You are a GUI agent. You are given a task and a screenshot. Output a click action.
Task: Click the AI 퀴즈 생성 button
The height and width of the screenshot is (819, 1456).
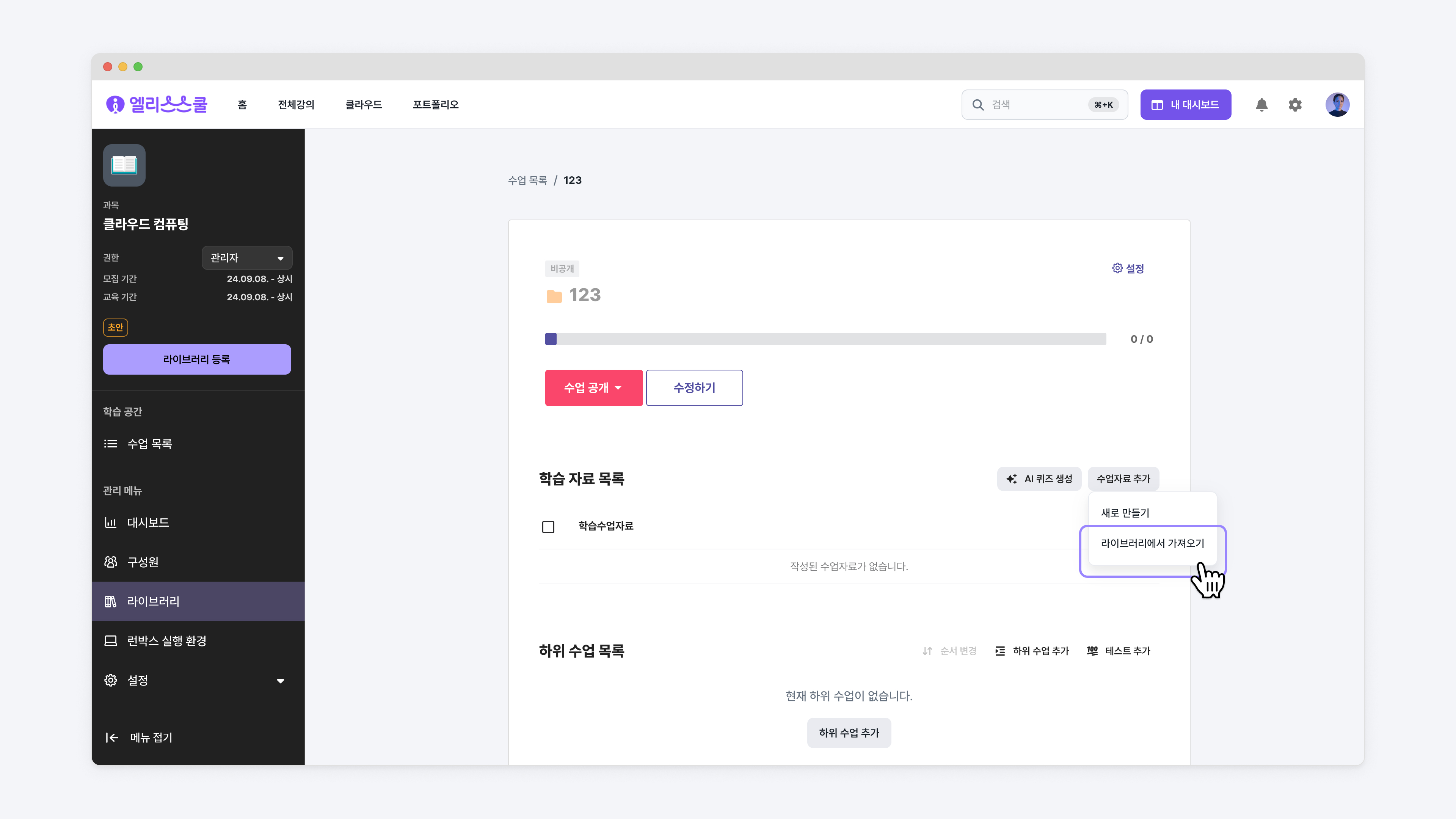[1039, 479]
